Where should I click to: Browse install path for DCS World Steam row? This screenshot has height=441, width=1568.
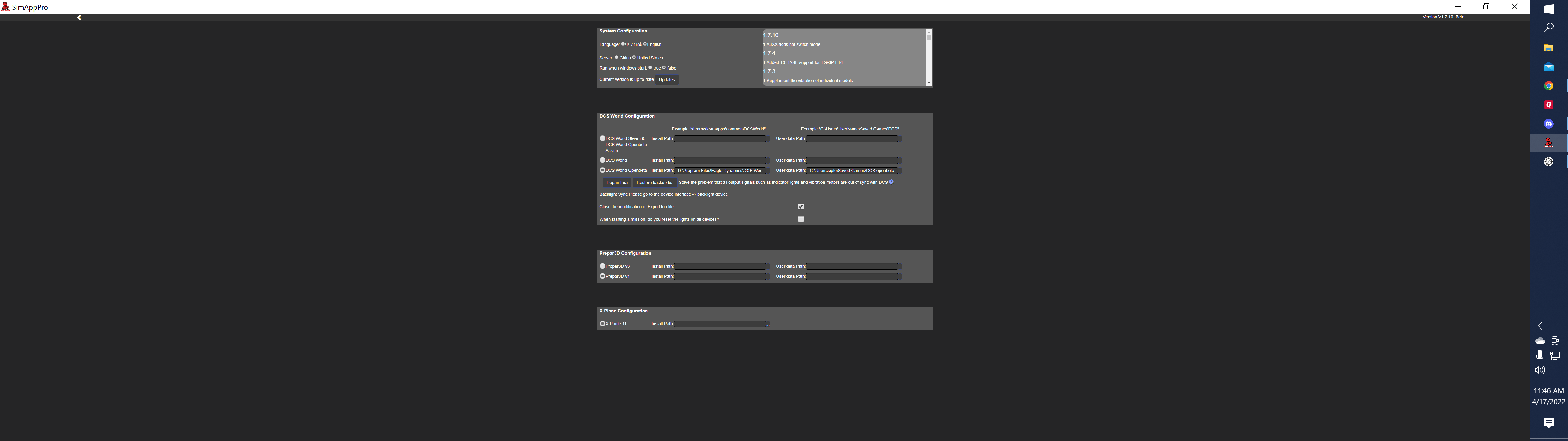[x=768, y=139]
